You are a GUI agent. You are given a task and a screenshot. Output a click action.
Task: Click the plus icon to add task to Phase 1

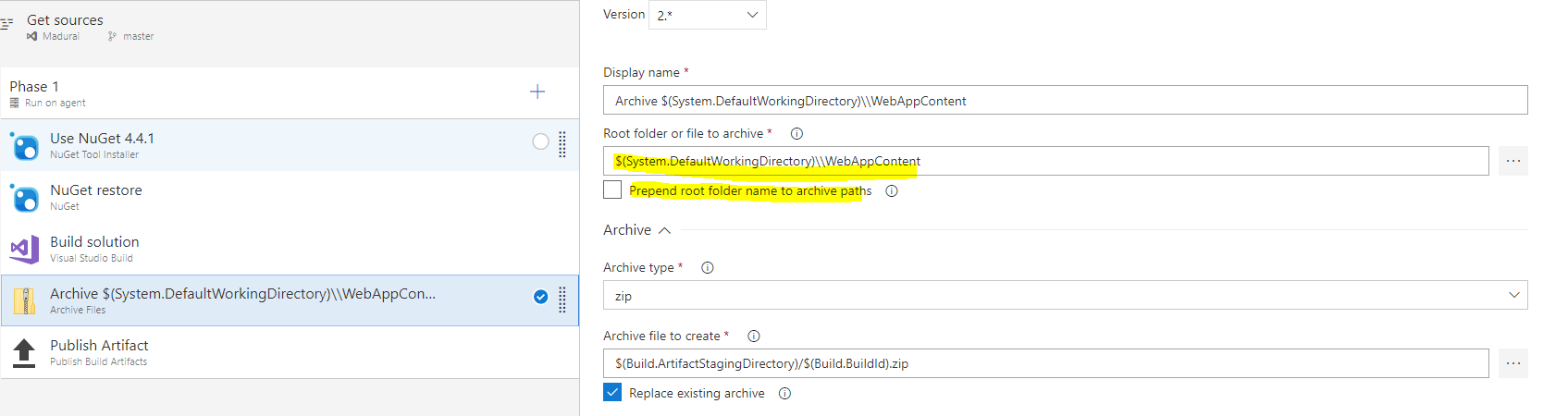coord(537,92)
